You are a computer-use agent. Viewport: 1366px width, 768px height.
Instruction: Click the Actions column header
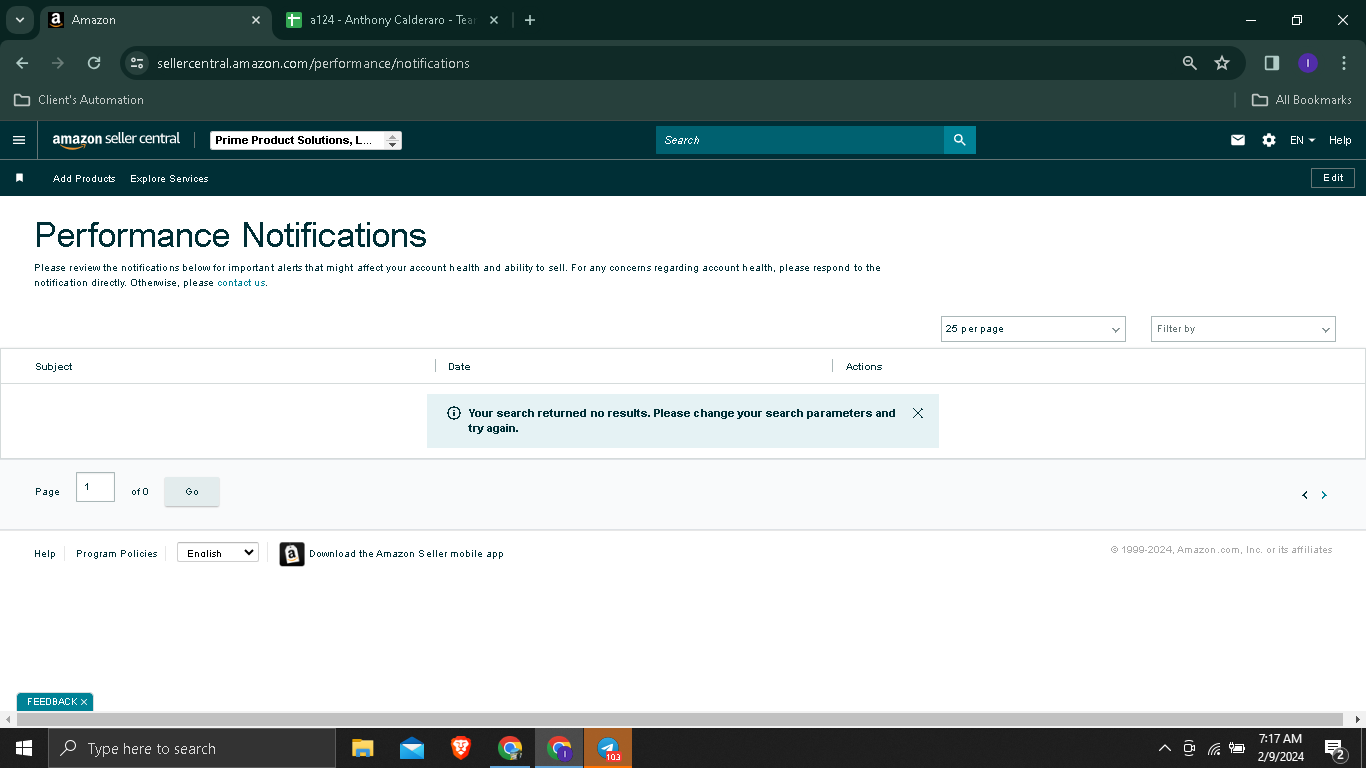tap(864, 367)
